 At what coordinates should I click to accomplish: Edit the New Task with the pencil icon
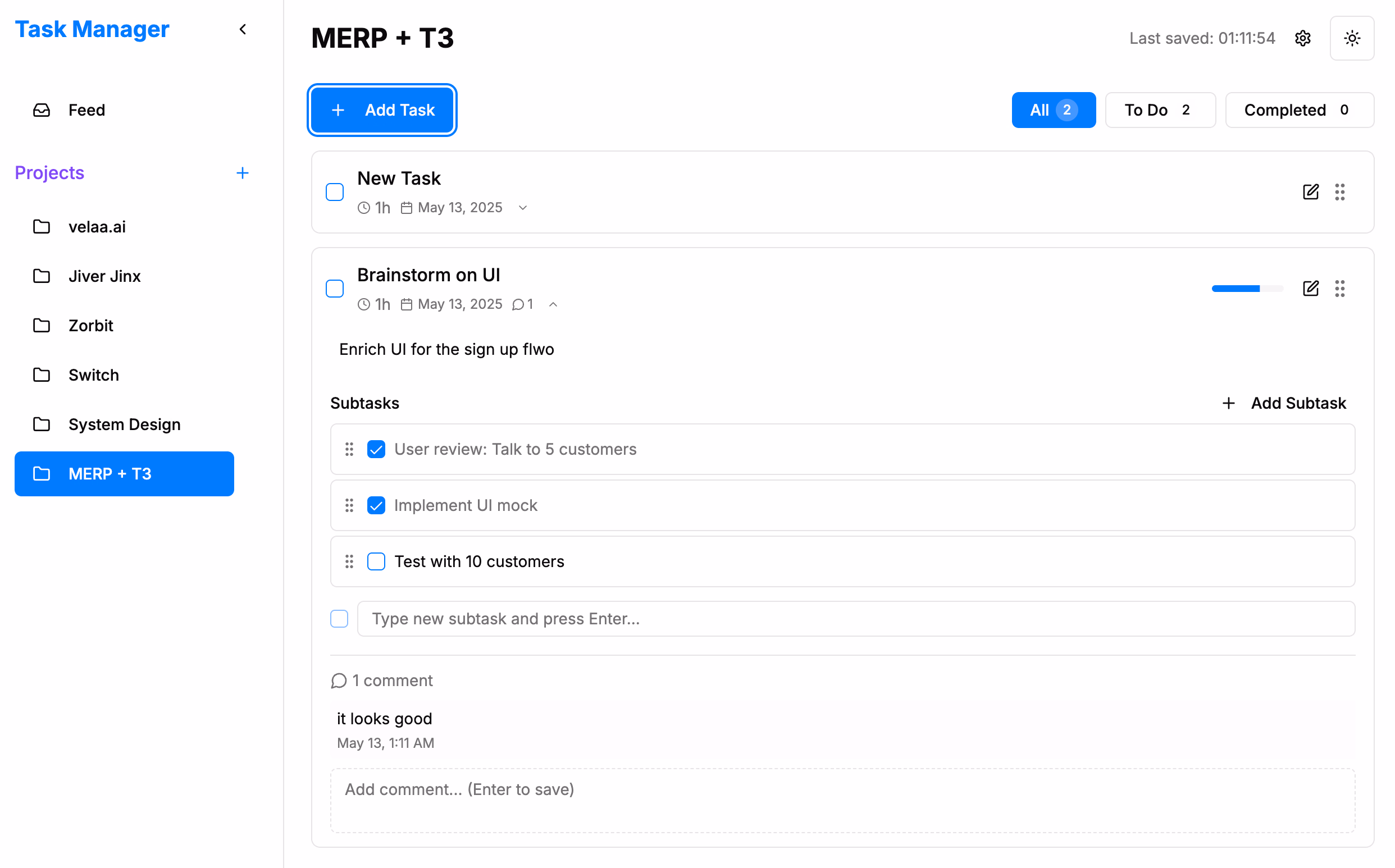coord(1311,192)
